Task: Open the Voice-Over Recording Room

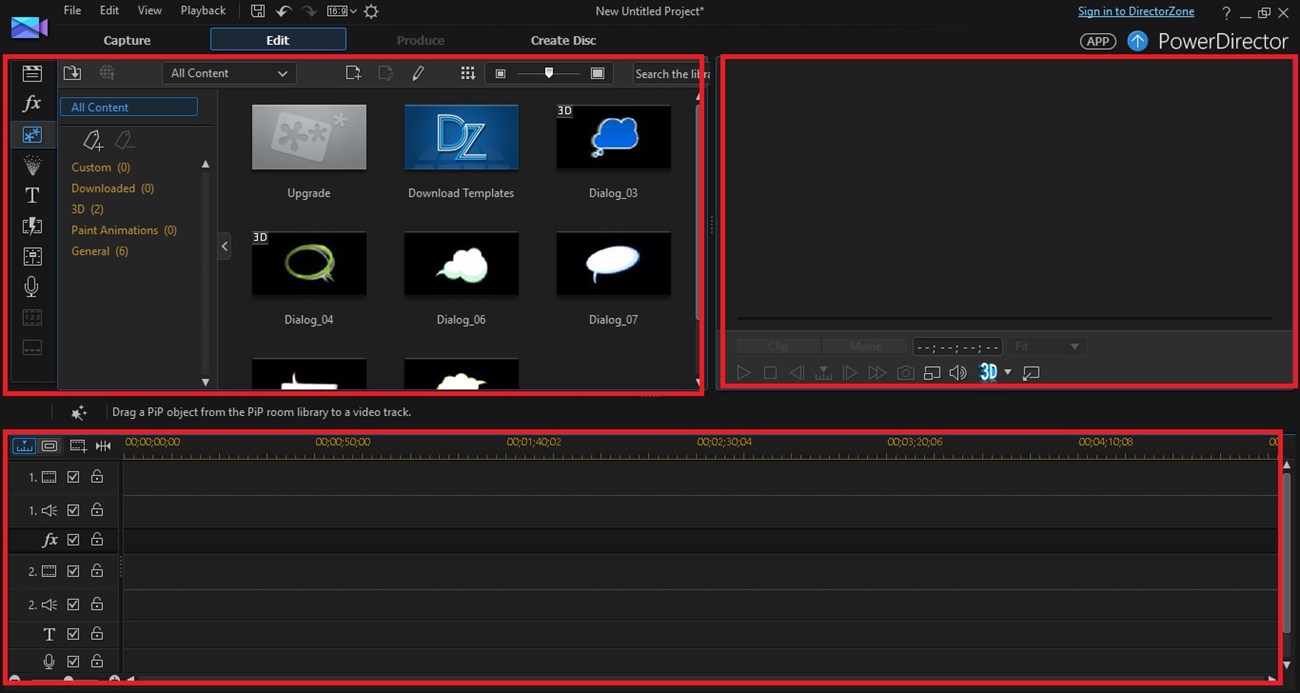Action: coord(32,287)
